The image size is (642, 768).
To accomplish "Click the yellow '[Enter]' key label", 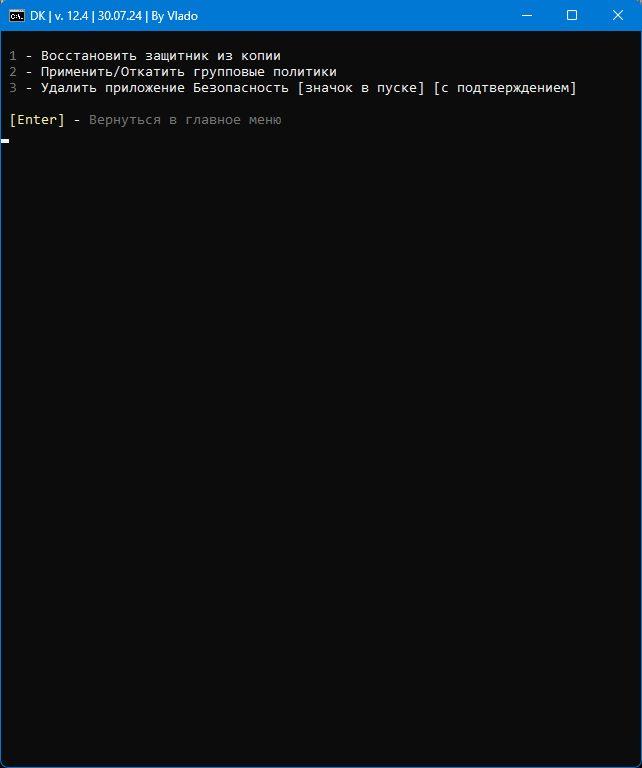I will [37, 120].
